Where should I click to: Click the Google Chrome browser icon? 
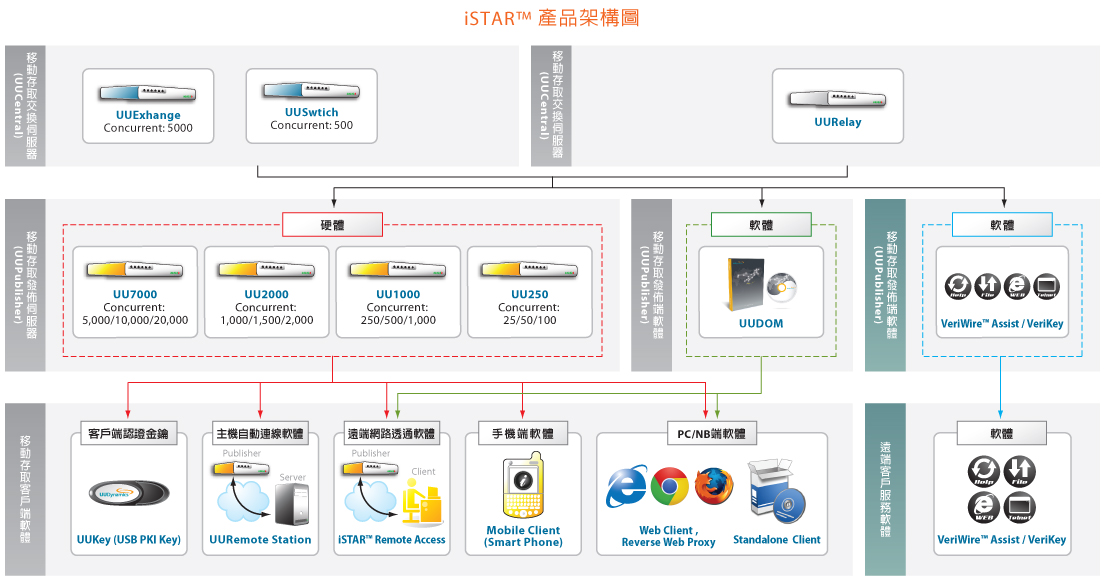(x=669, y=486)
